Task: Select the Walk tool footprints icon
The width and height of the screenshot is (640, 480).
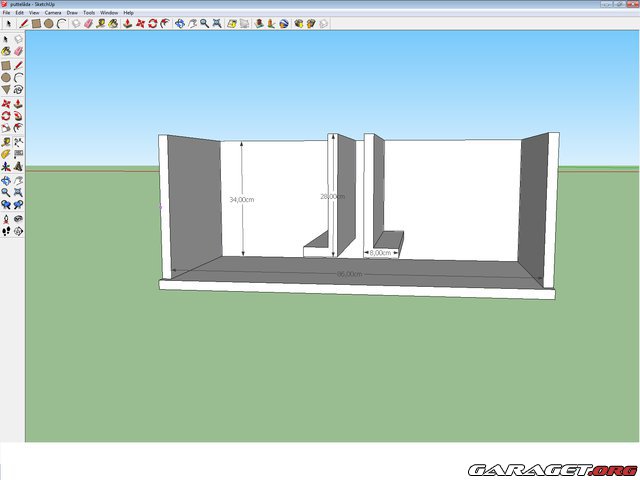Action: point(6,231)
